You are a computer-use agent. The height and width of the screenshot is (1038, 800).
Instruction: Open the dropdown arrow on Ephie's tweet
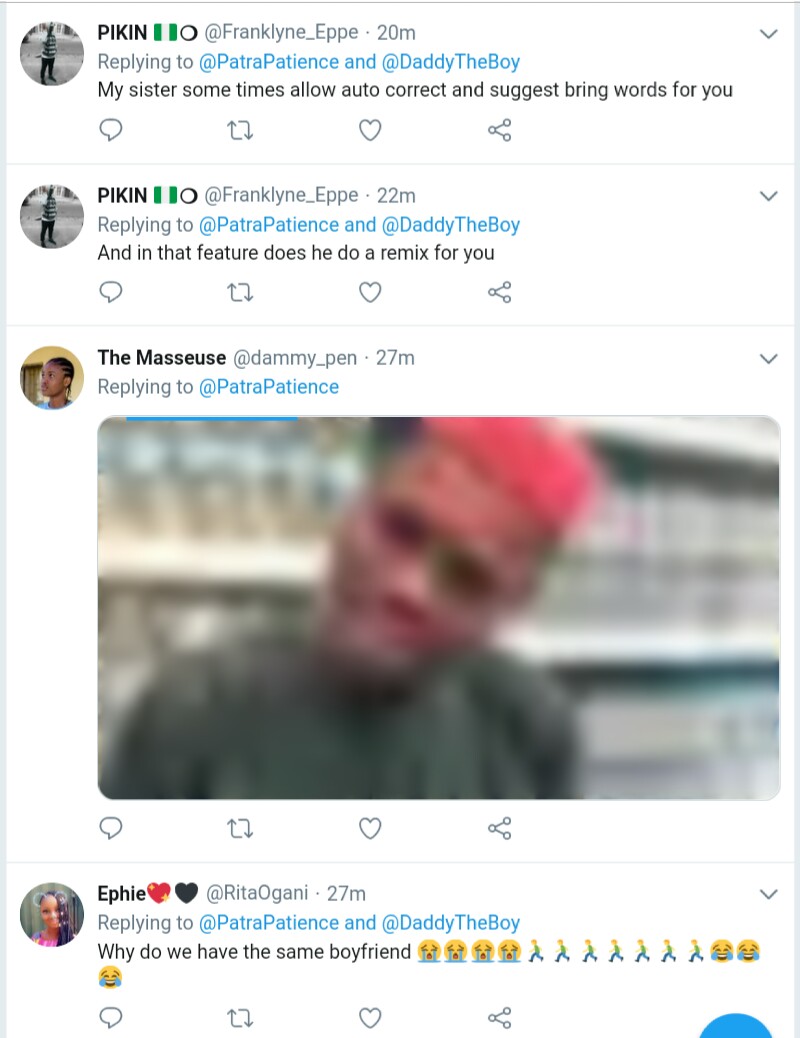tap(768, 893)
